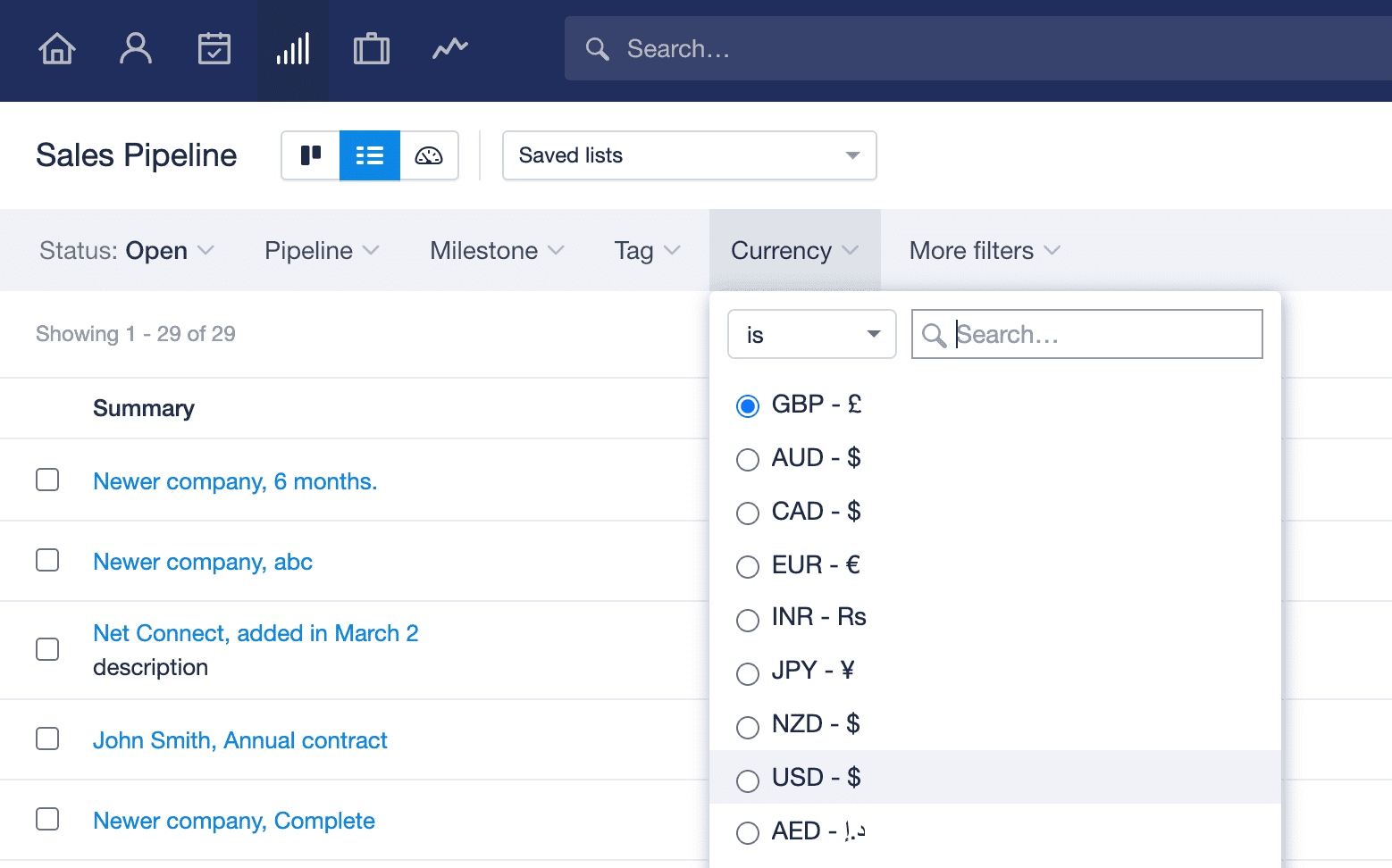Select the EUR - € currency option
Screen dimensions: 1392x868
[748, 566]
